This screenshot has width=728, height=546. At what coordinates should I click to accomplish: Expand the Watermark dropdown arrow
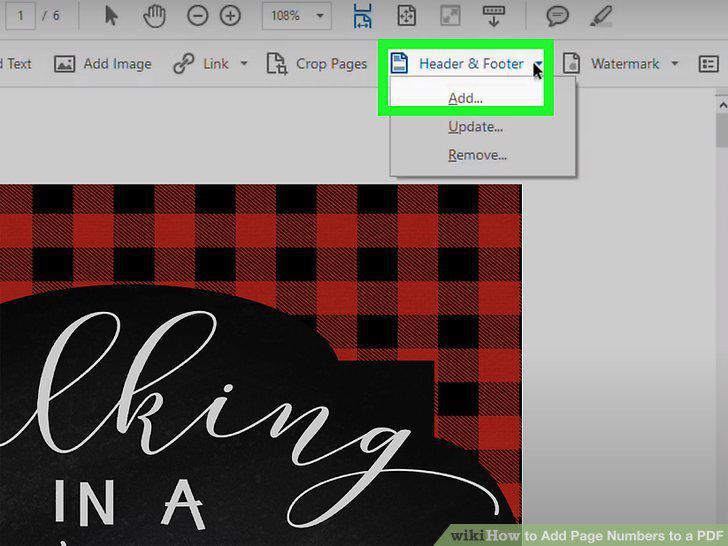pyautogui.click(x=675, y=63)
